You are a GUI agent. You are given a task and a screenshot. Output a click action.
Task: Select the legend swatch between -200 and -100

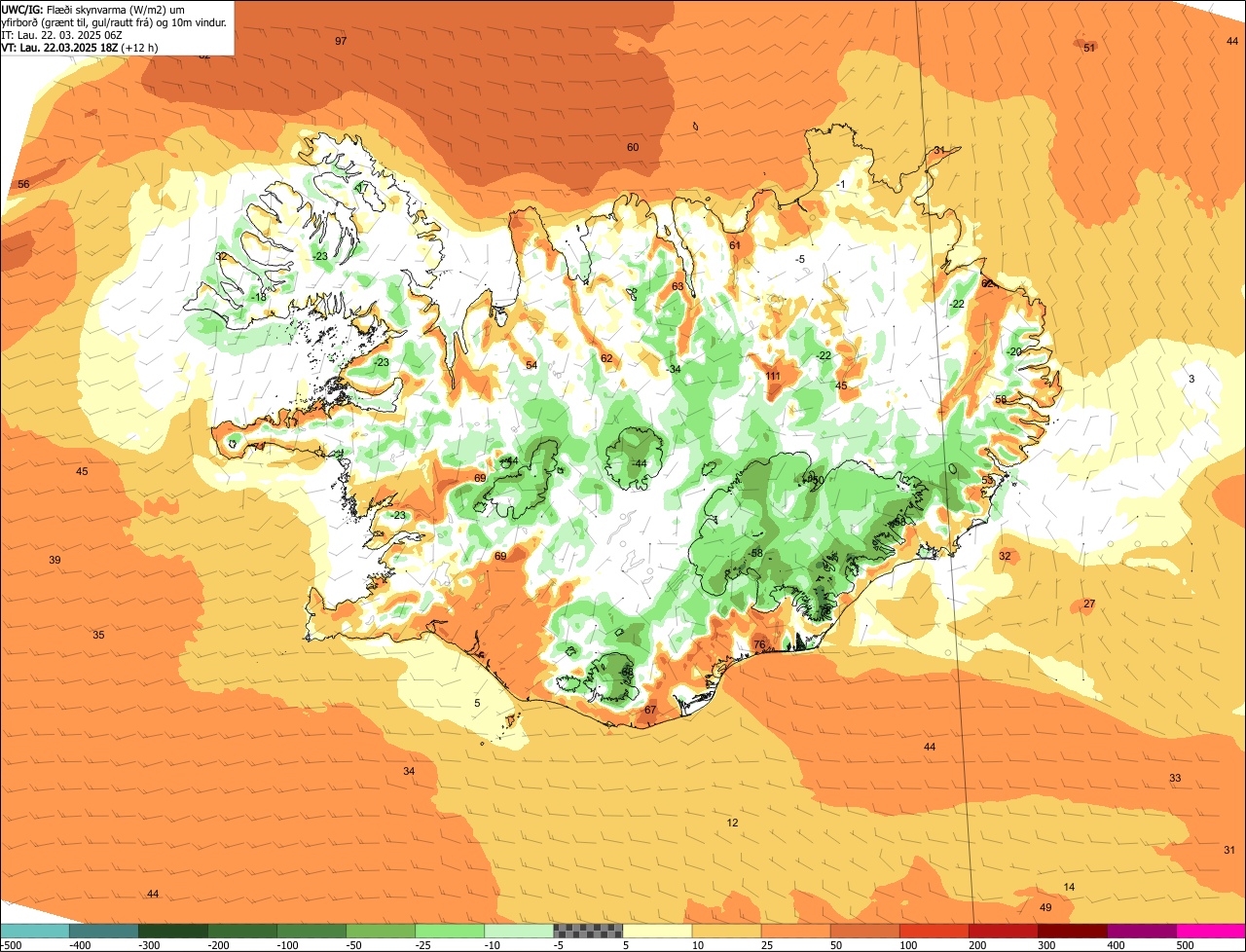(242, 931)
